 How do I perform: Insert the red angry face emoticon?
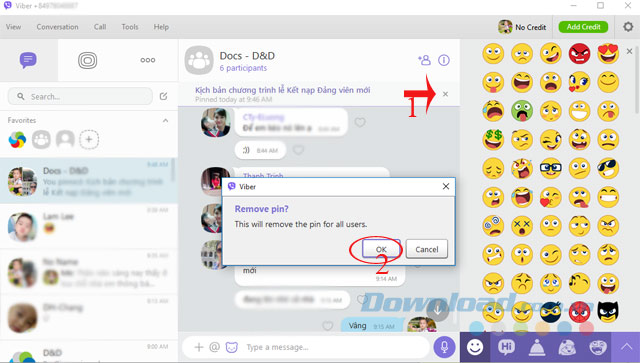click(580, 53)
